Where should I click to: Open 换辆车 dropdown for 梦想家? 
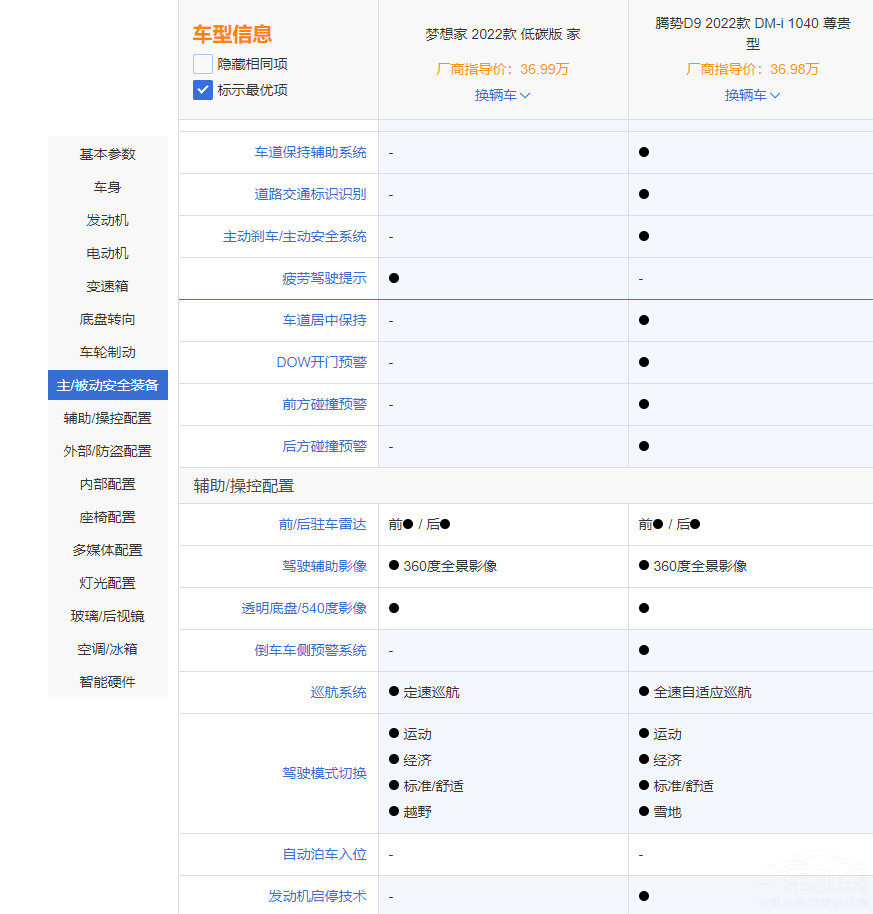502,95
